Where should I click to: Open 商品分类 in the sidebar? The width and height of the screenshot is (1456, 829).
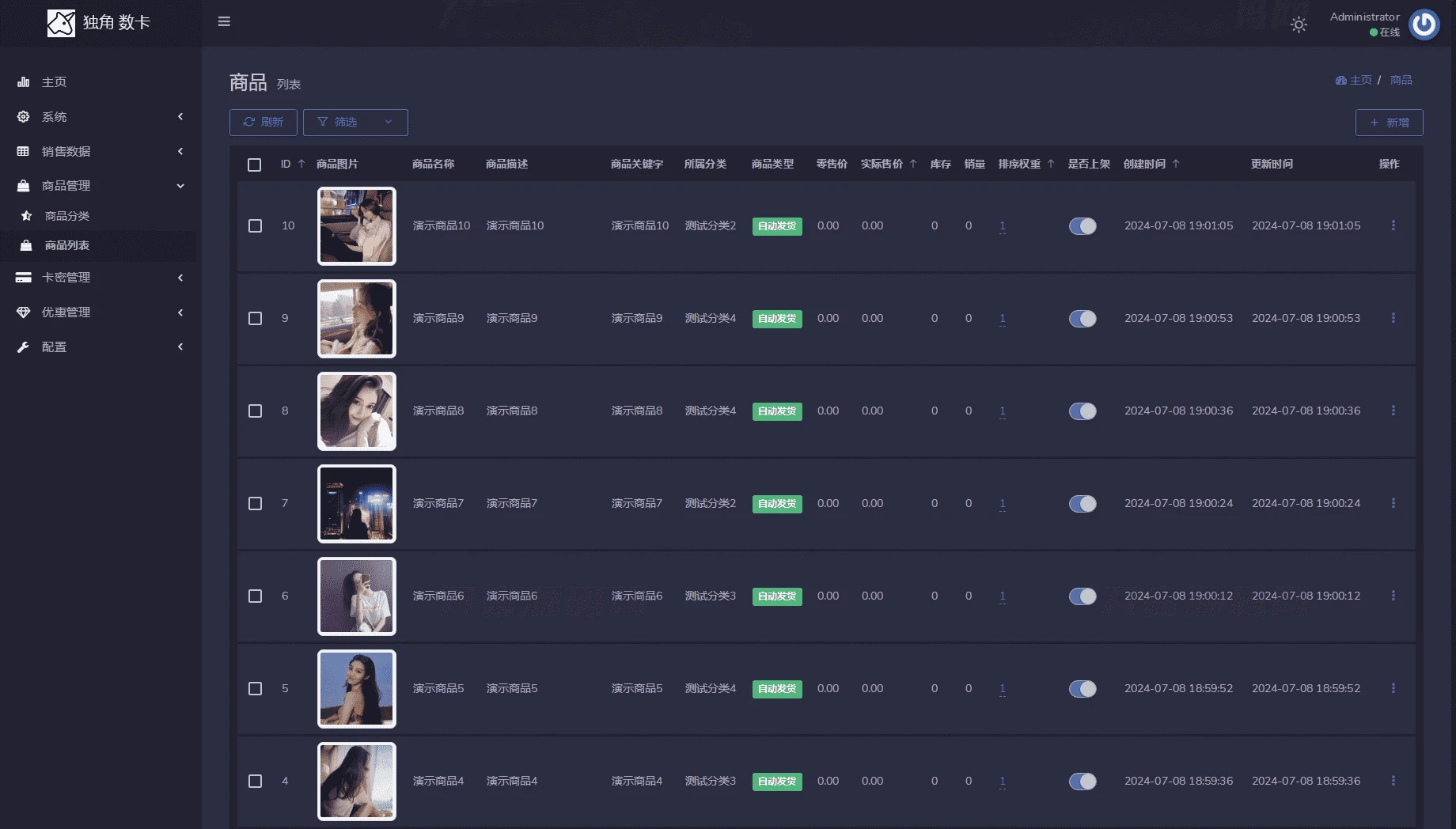coord(67,216)
